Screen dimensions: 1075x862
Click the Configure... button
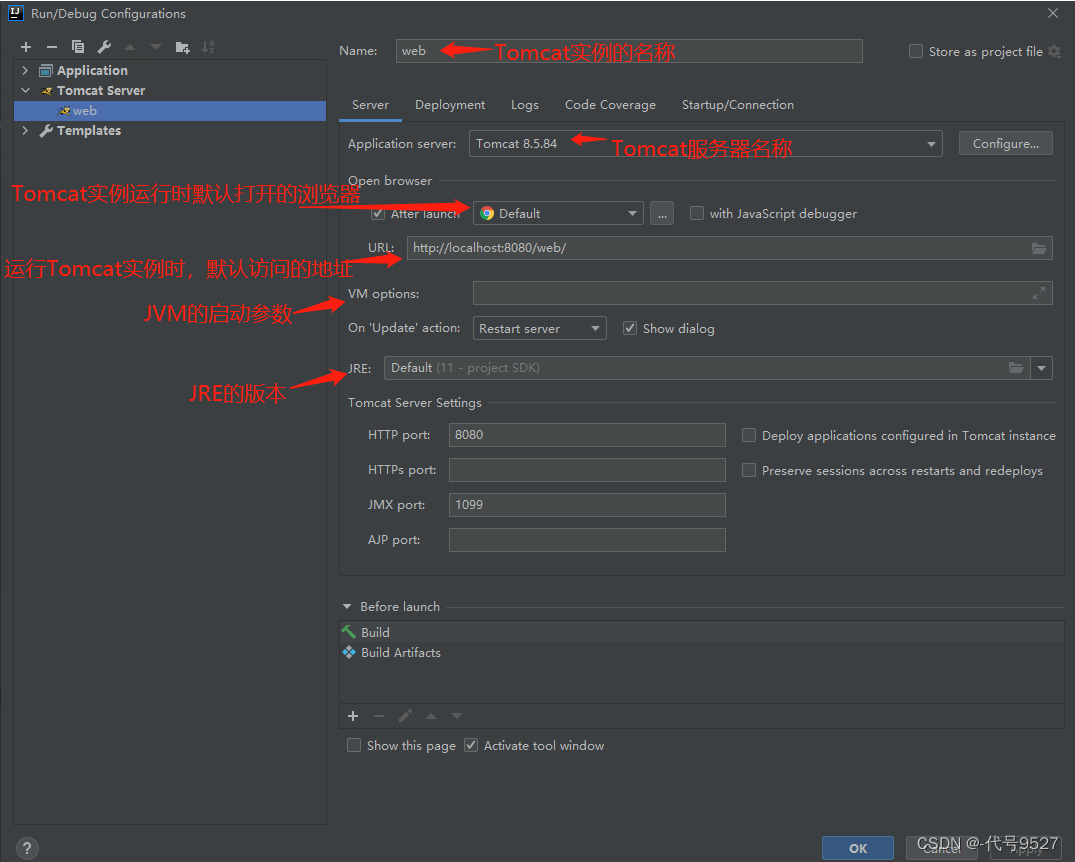(x=1005, y=143)
